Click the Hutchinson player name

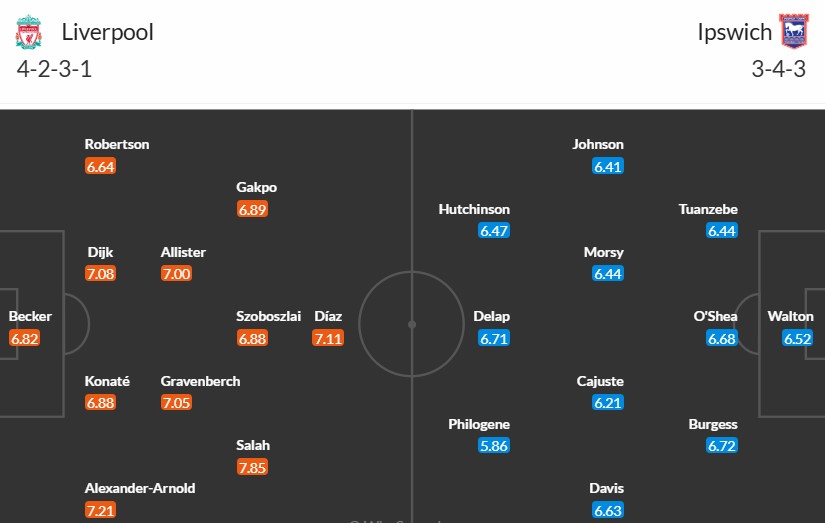pyautogui.click(x=474, y=209)
